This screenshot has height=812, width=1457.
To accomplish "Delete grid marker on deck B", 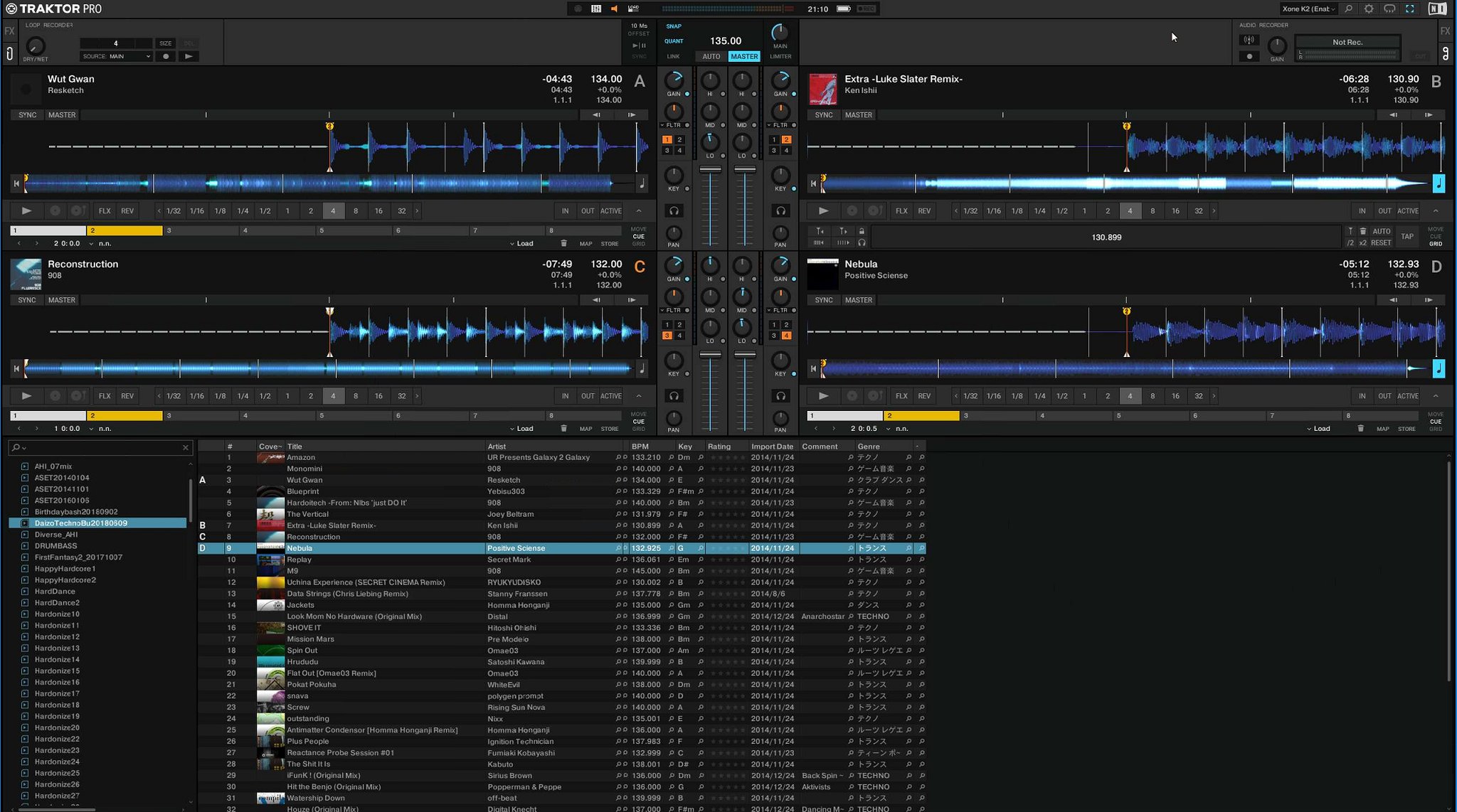I will (1363, 231).
